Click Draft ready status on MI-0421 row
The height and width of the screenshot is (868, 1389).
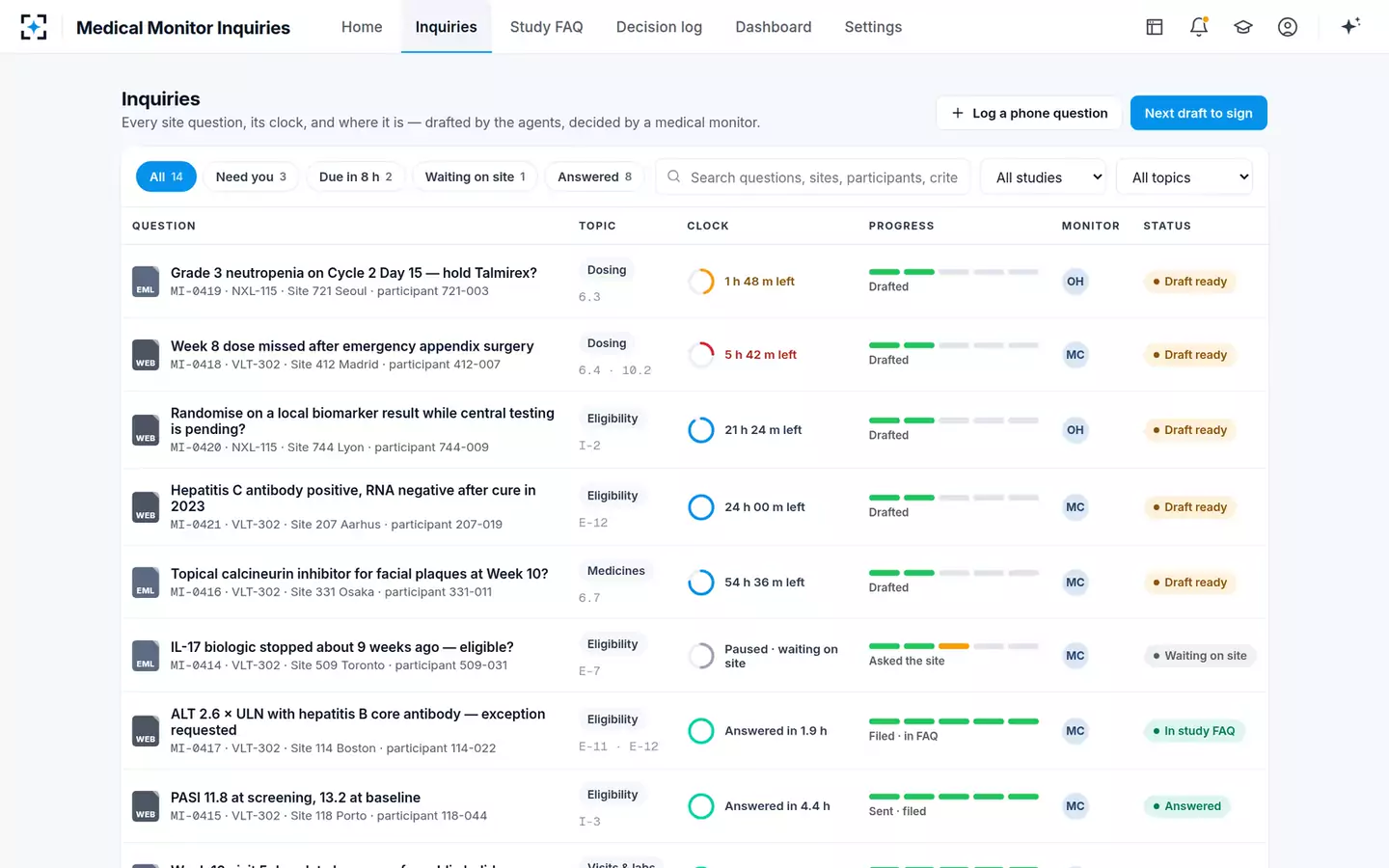click(1190, 507)
